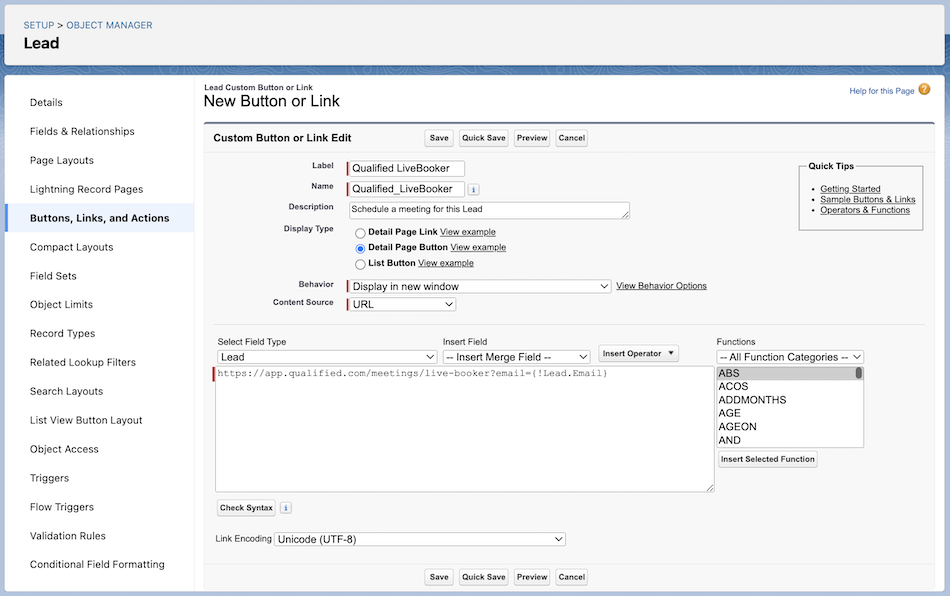Open the SETUP breadcrumb link
This screenshot has height=596, width=950.
[39, 25]
